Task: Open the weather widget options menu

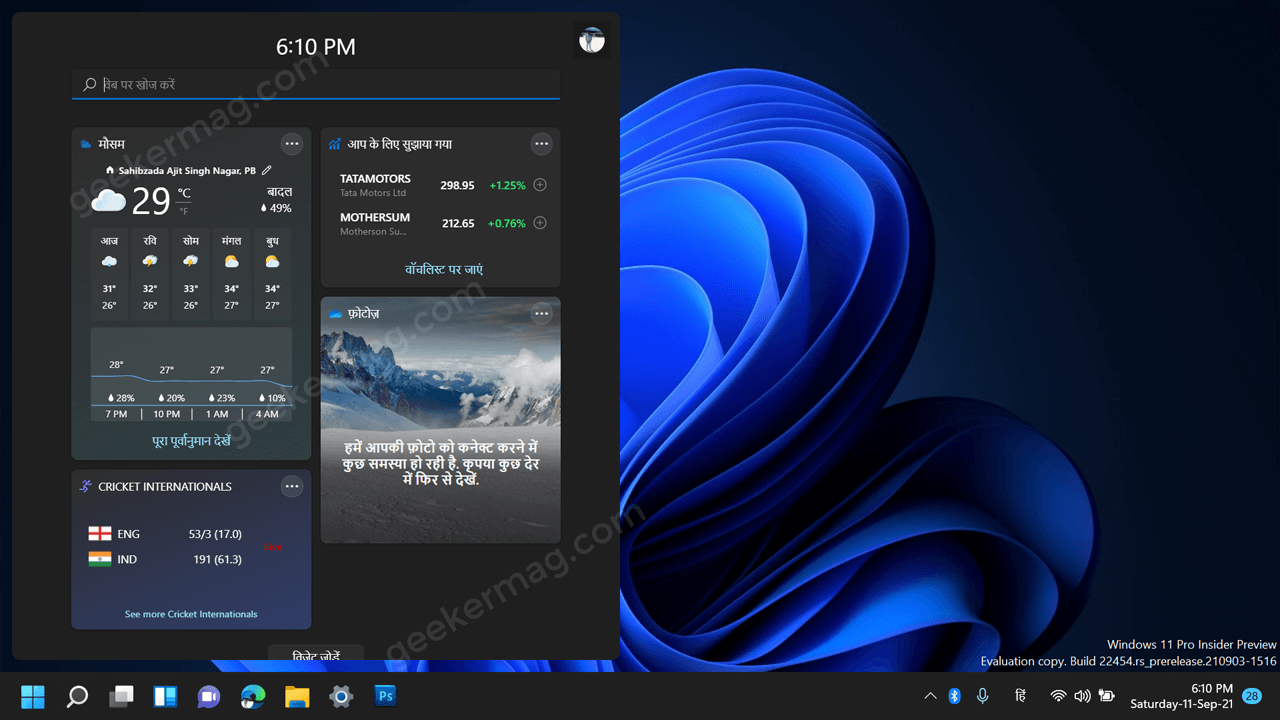Action: 292,144
